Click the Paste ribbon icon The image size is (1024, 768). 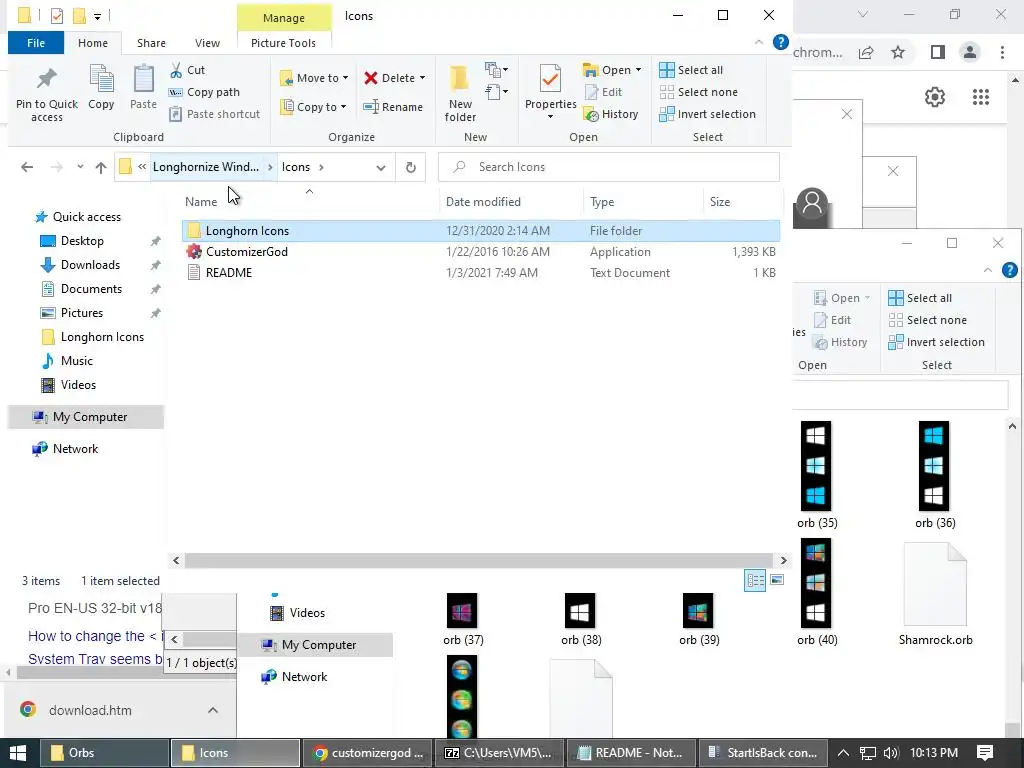143,79
